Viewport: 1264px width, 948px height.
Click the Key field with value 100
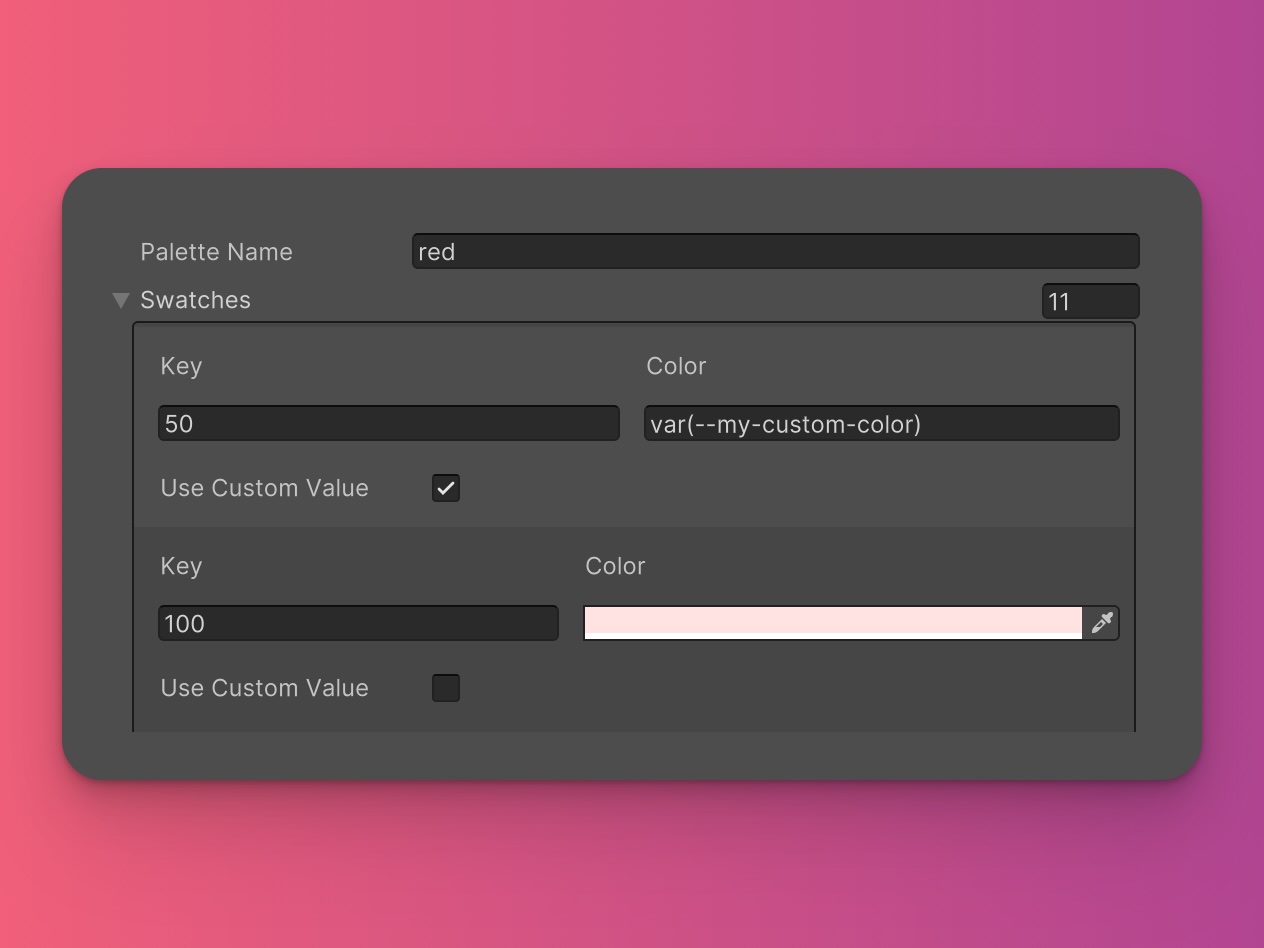click(x=358, y=623)
